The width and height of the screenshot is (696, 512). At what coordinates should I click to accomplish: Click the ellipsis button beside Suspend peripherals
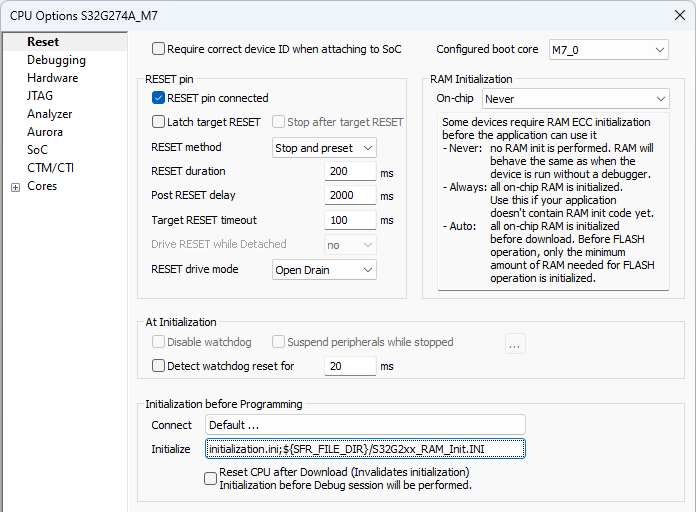tap(515, 343)
